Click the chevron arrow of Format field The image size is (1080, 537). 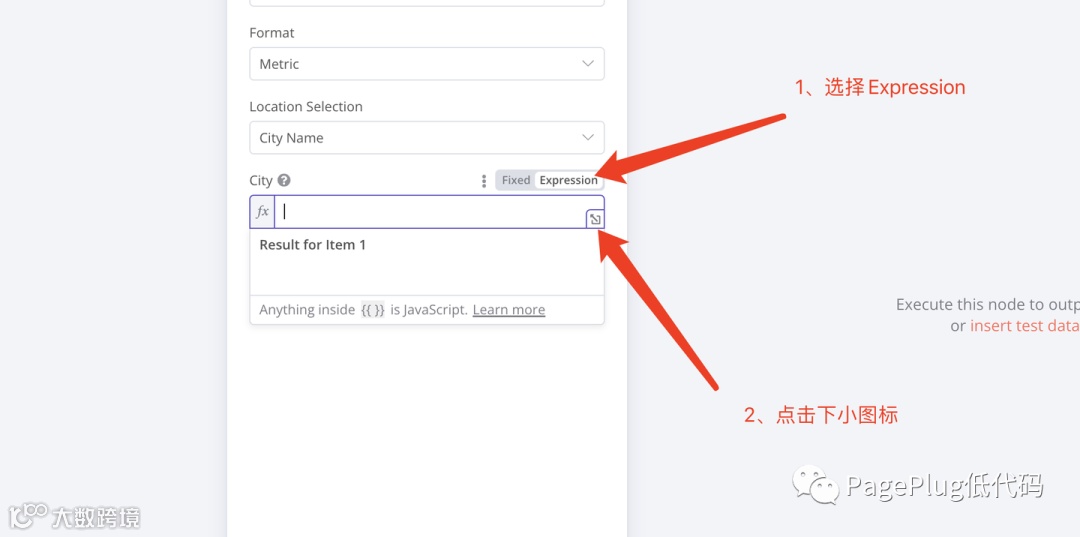pyautogui.click(x=588, y=64)
